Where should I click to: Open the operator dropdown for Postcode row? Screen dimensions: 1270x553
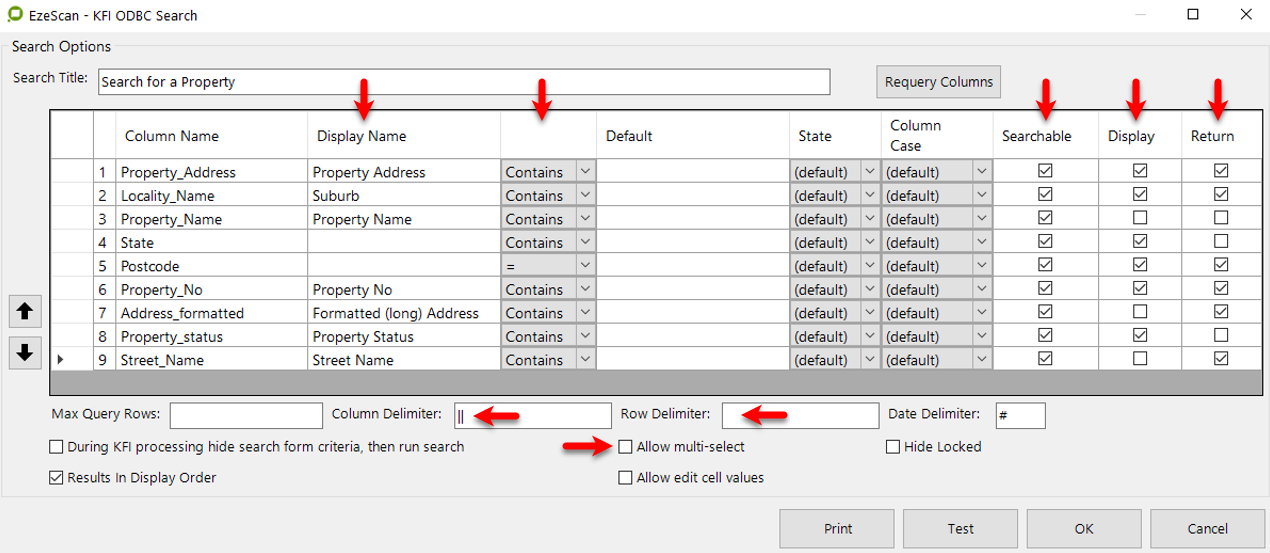click(x=585, y=266)
